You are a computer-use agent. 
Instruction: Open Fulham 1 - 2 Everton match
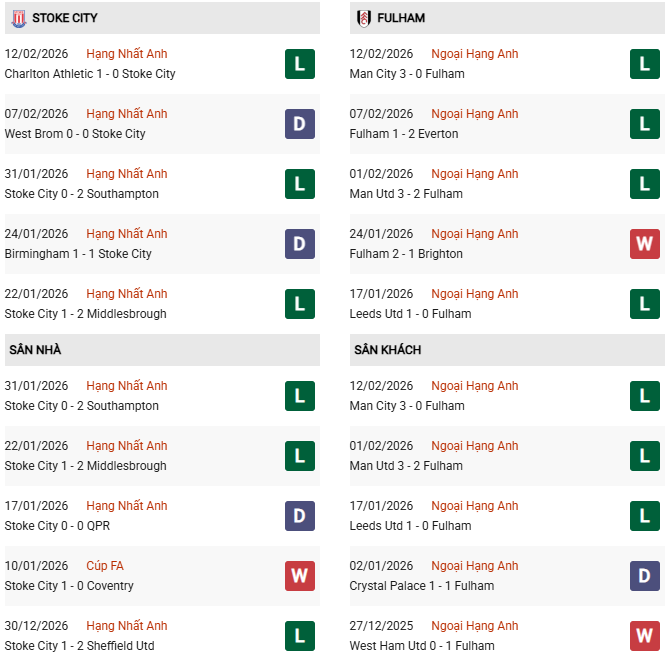(404, 134)
